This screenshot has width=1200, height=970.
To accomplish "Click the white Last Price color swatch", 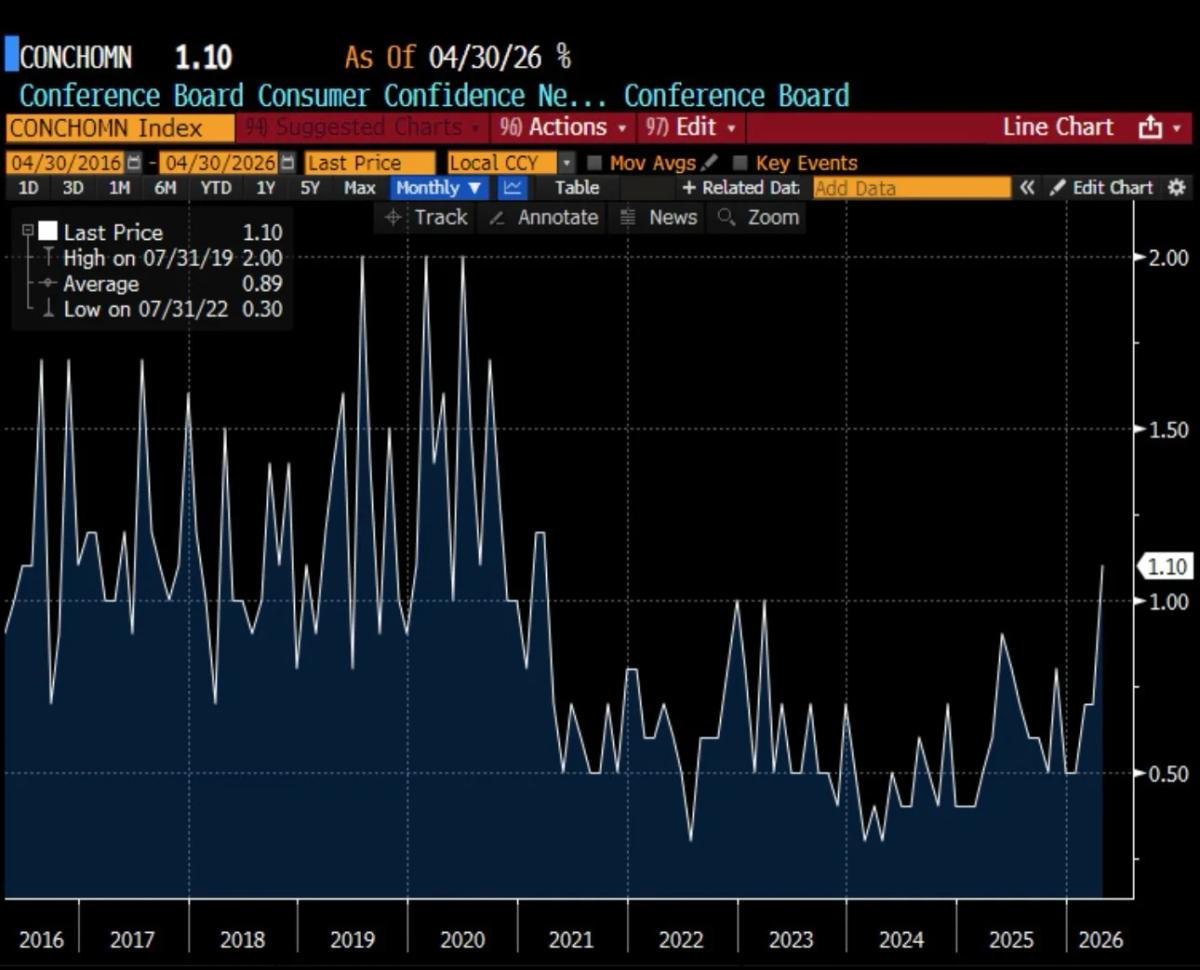I will (47, 231).
